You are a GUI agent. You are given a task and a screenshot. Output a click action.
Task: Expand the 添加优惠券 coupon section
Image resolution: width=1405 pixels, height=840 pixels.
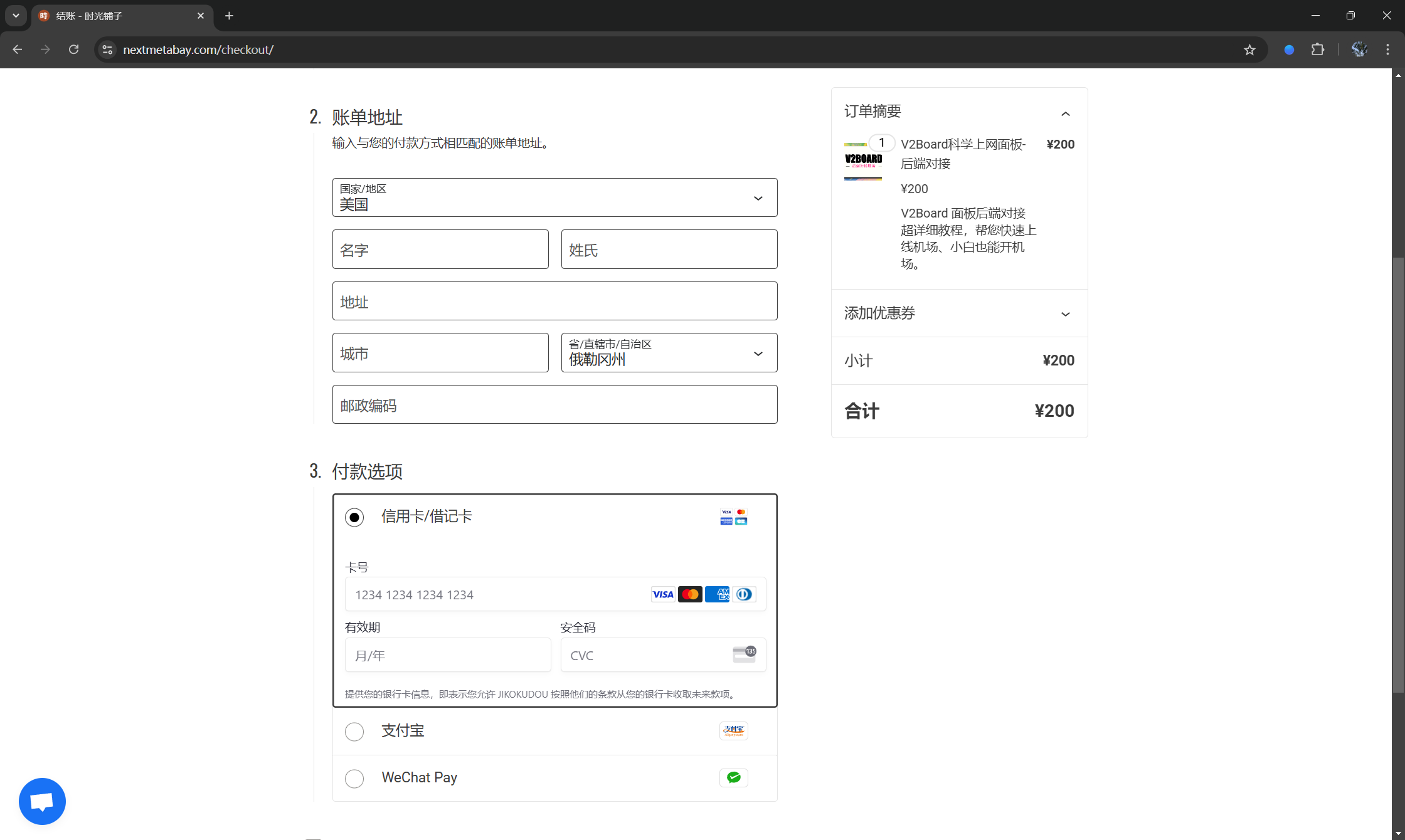coord(958,313)
